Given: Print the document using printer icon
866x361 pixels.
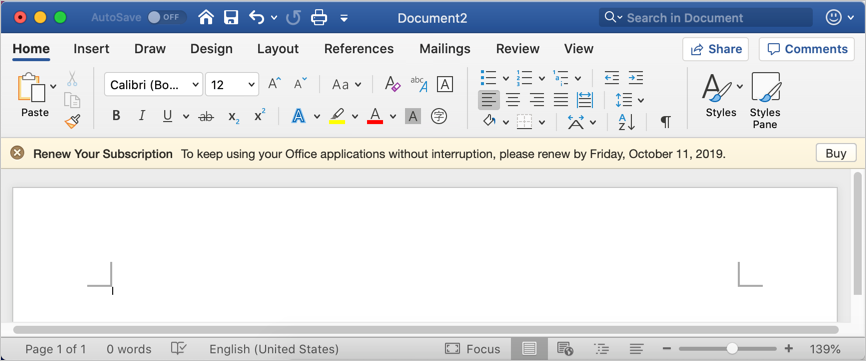Looking at the screenshot, I should point(319,18).
